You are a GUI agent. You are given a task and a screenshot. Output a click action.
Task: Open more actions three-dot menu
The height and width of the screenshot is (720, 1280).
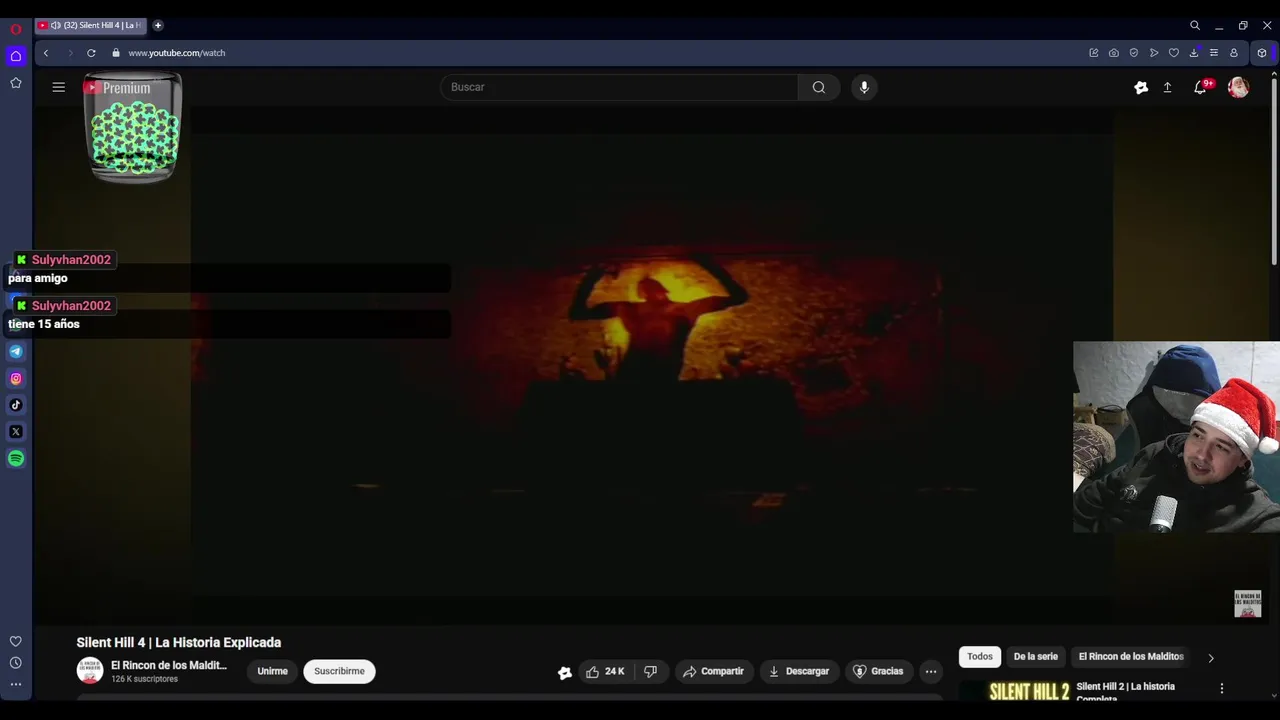click(x=931, y=671)
